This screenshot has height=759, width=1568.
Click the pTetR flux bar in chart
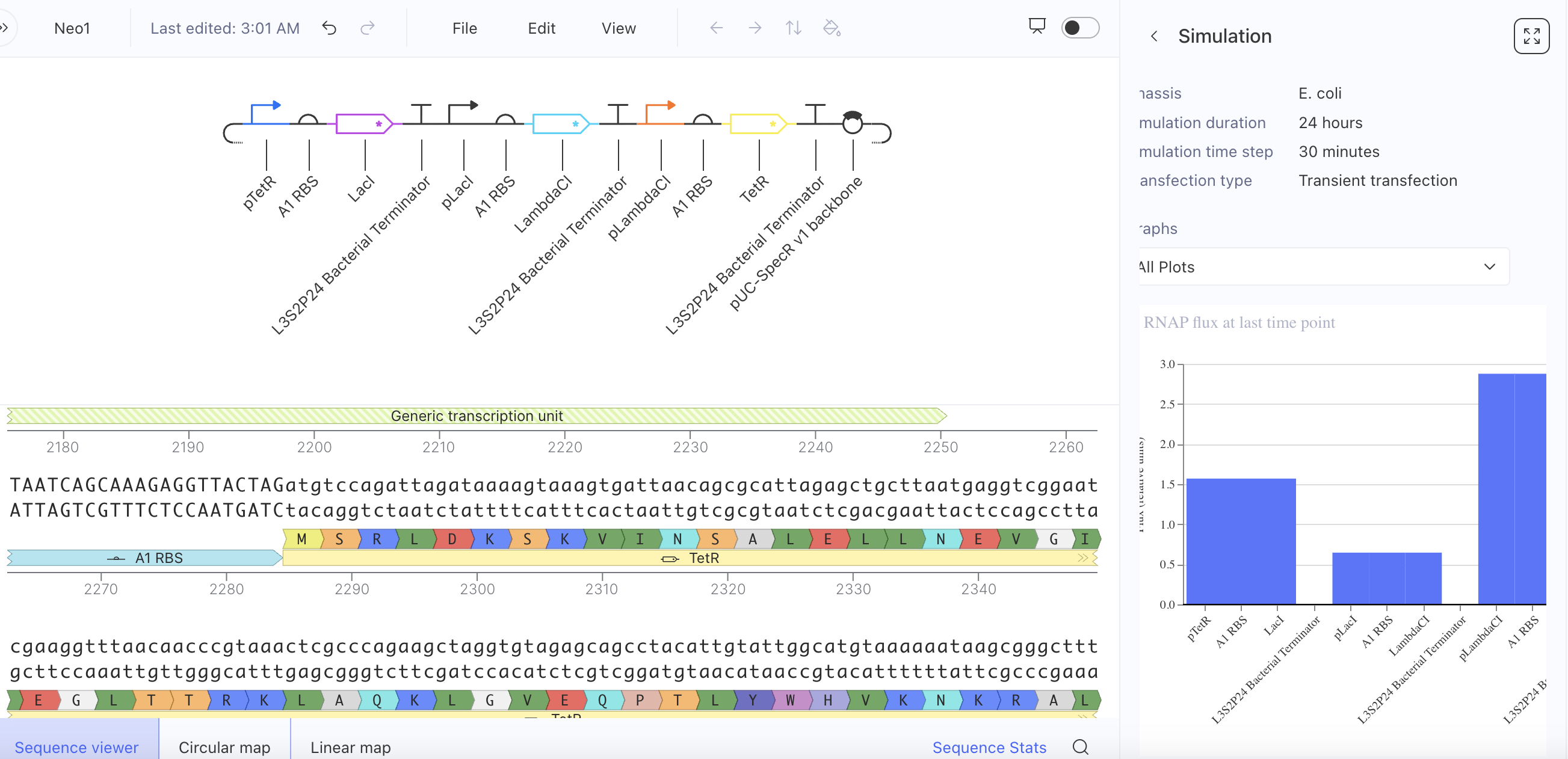[1204, 541]
